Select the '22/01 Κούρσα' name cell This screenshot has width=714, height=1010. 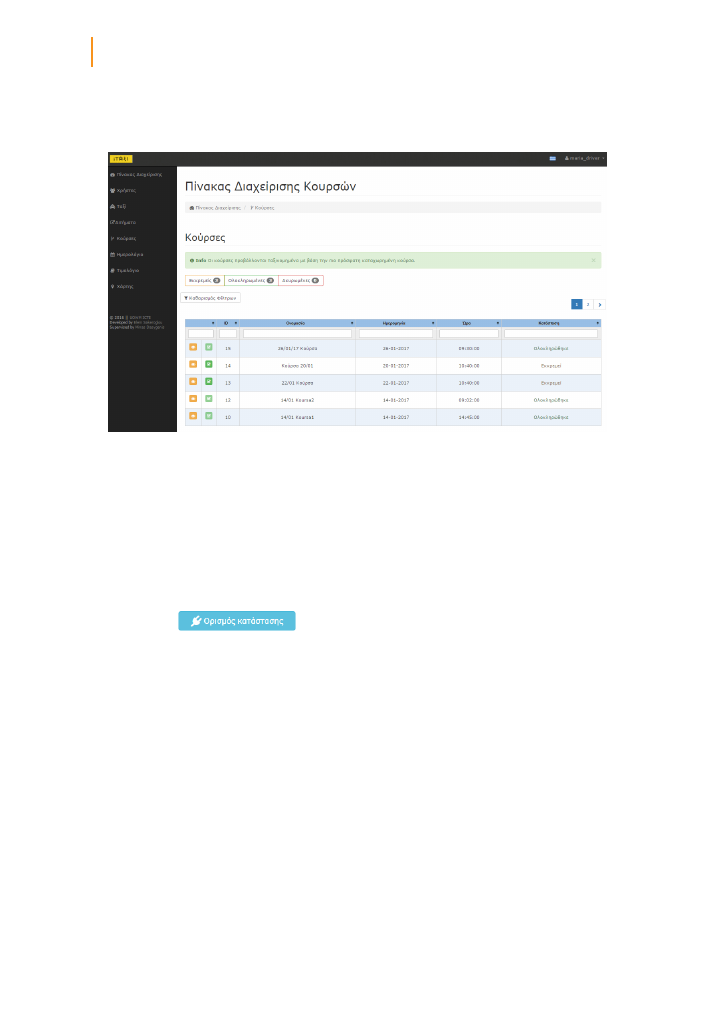[298, 383]
